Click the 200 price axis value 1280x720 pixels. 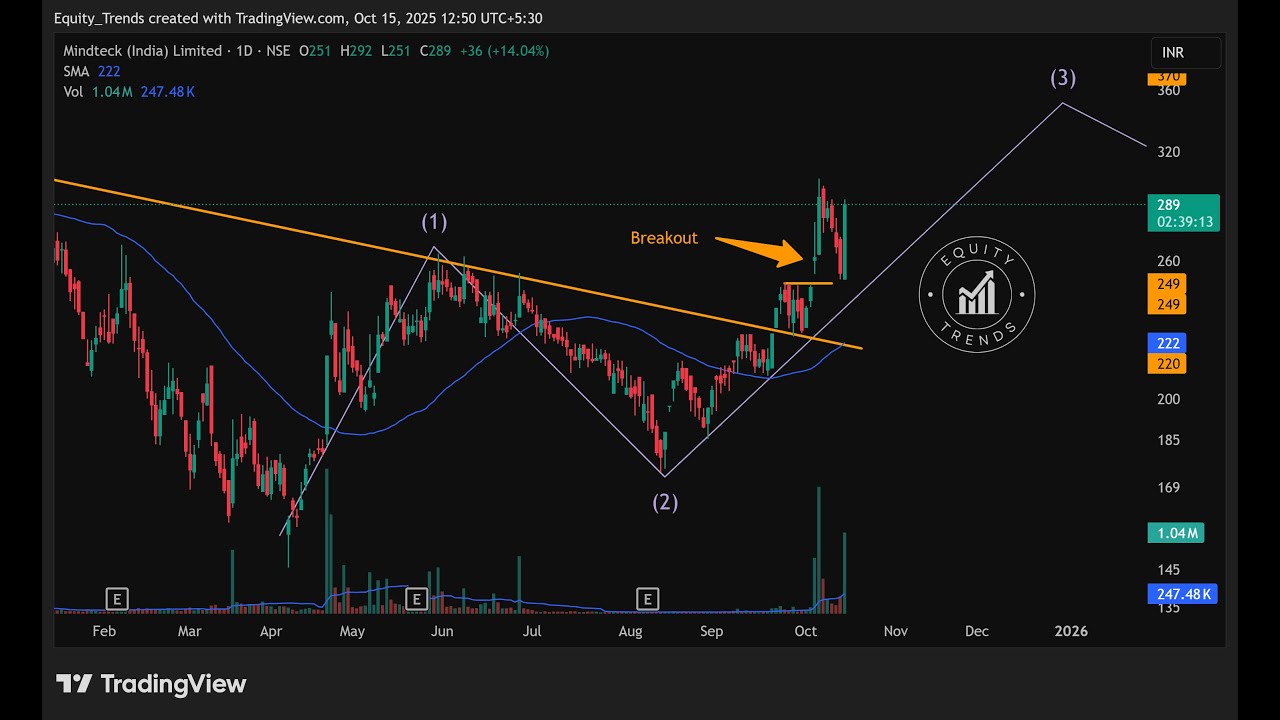1169,399
